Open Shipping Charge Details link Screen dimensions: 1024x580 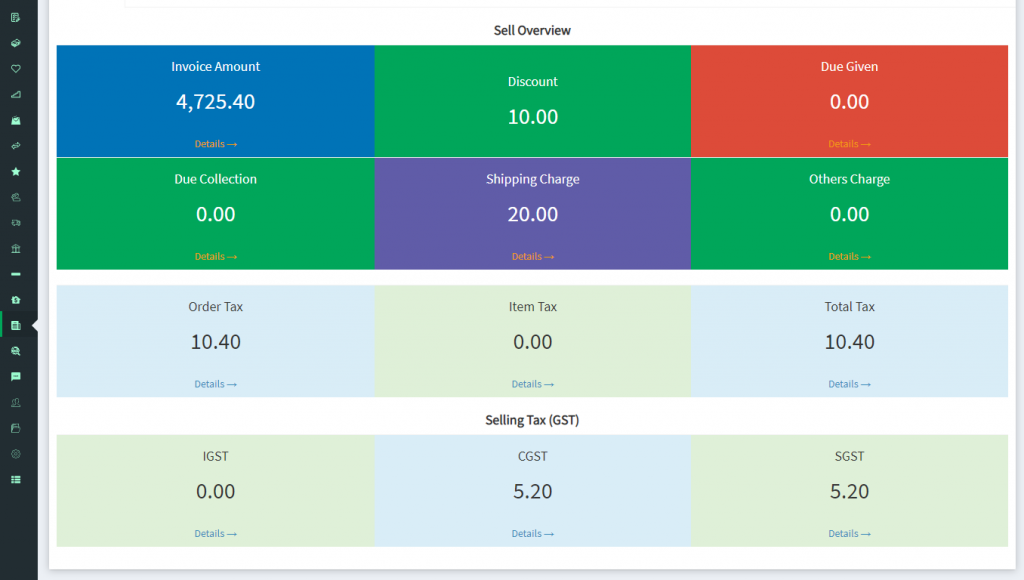pyautogui.click(x=532, y=257)
